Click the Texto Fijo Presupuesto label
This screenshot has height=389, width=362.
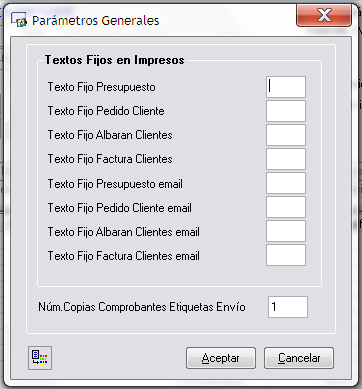[102, 87]
